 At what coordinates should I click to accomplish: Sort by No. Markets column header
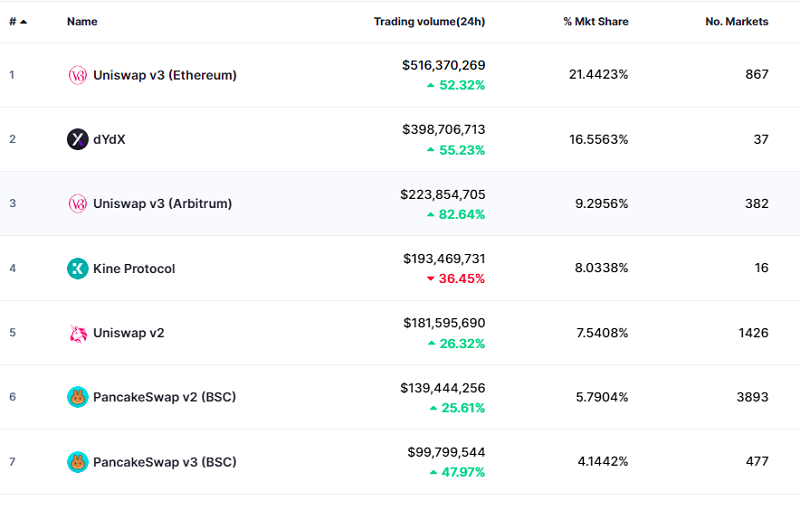tap(736, 21)
